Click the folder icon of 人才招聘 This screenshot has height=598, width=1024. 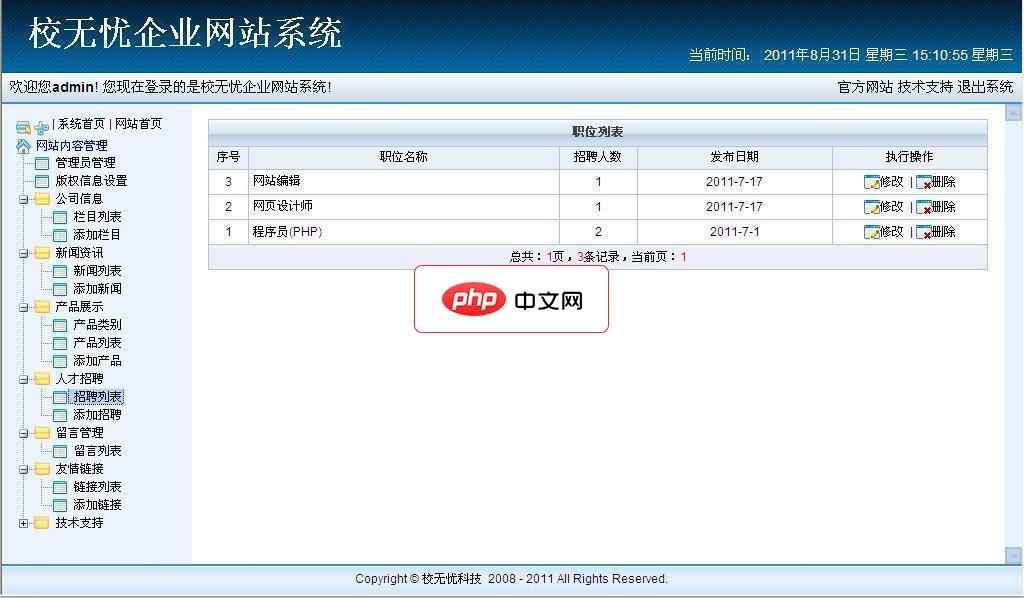point(42,379)
